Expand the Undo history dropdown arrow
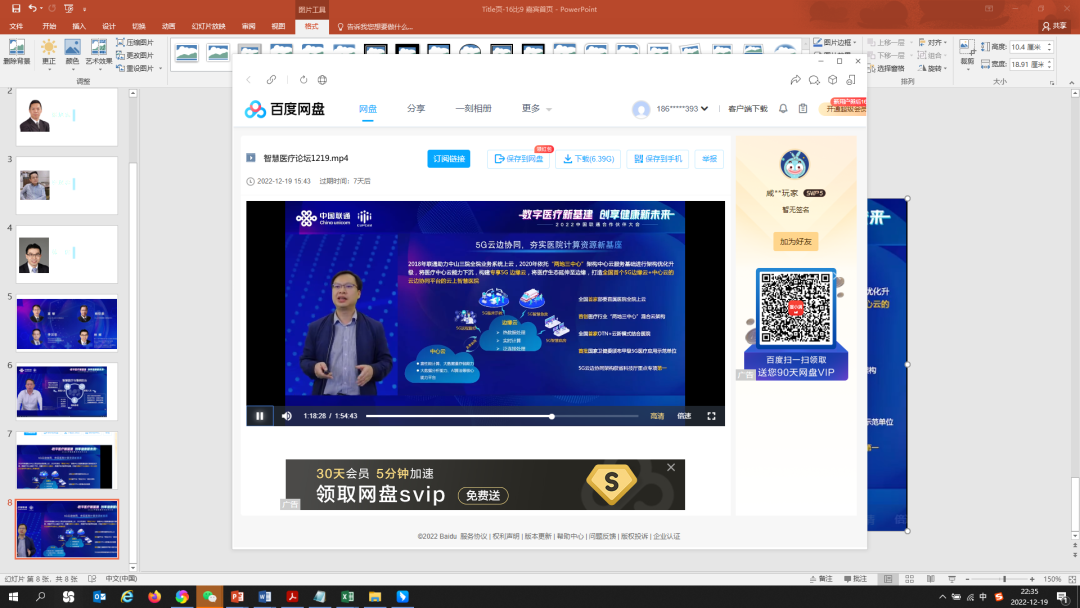 (x=41, y=9)
